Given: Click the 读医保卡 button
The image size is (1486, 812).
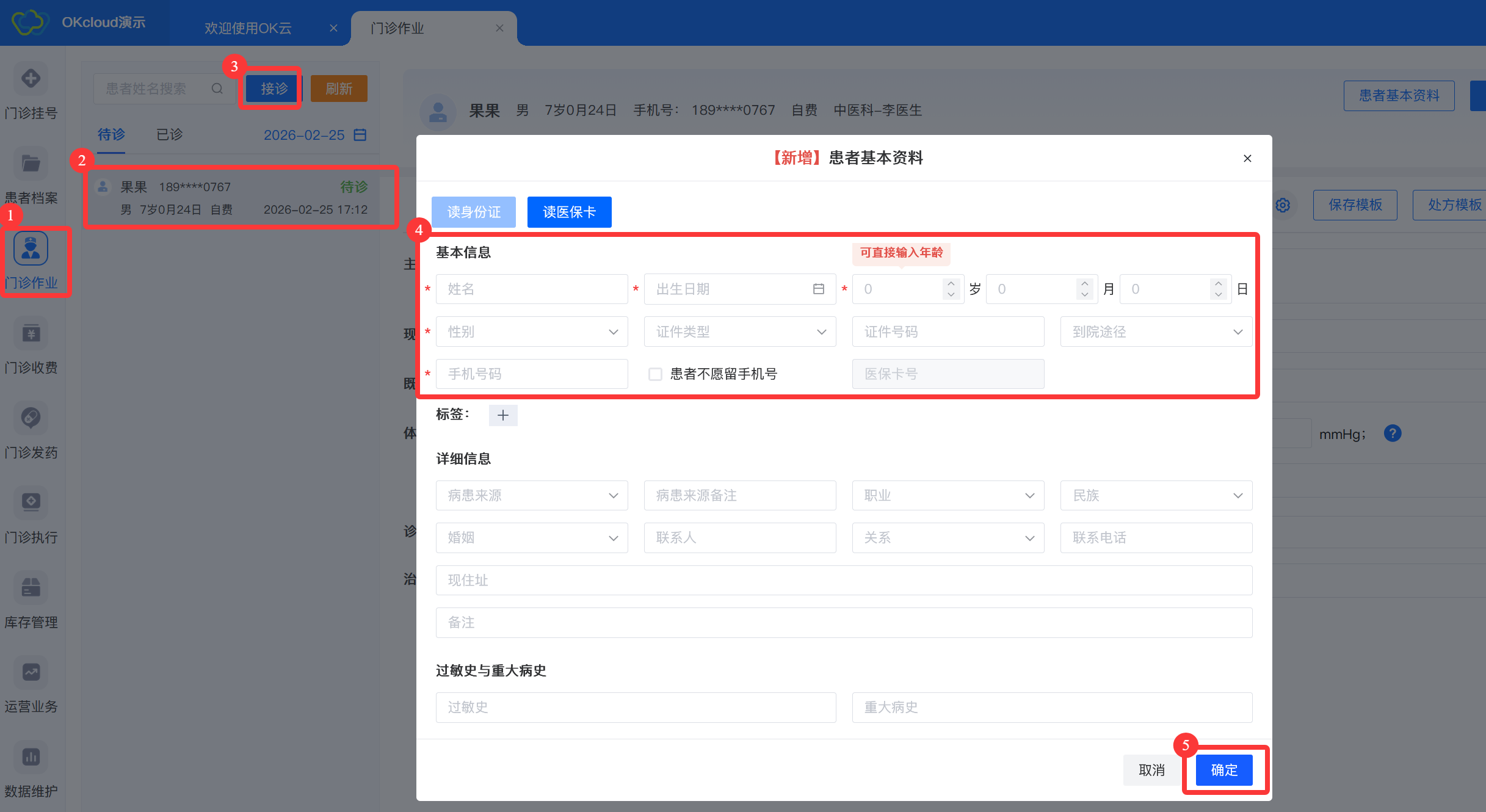Looking at the screenshot, I should pyautogui.click(x=569, y=212).
